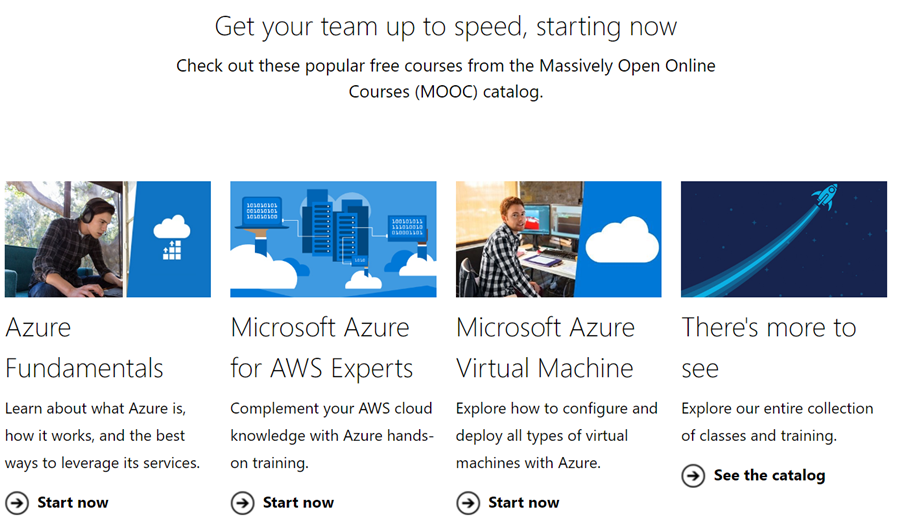This screenshot has width=898, height=525.
Task: Open Start now link for AWS Experts course
Action: point(298,503)
